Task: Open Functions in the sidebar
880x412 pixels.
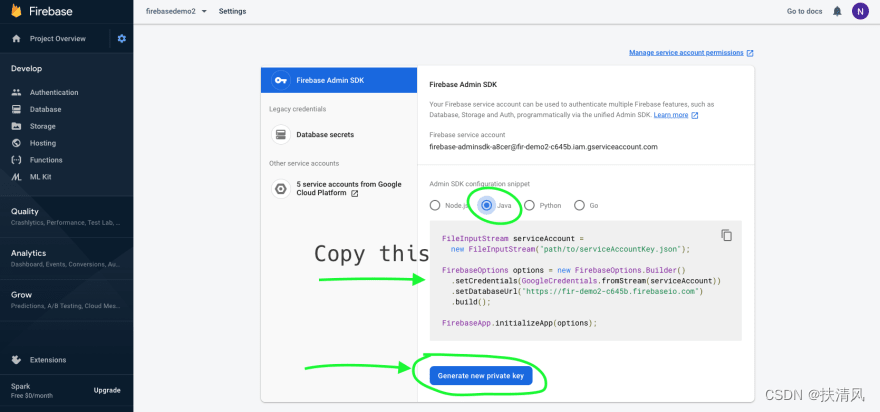Action: click(x=46, y=160)
